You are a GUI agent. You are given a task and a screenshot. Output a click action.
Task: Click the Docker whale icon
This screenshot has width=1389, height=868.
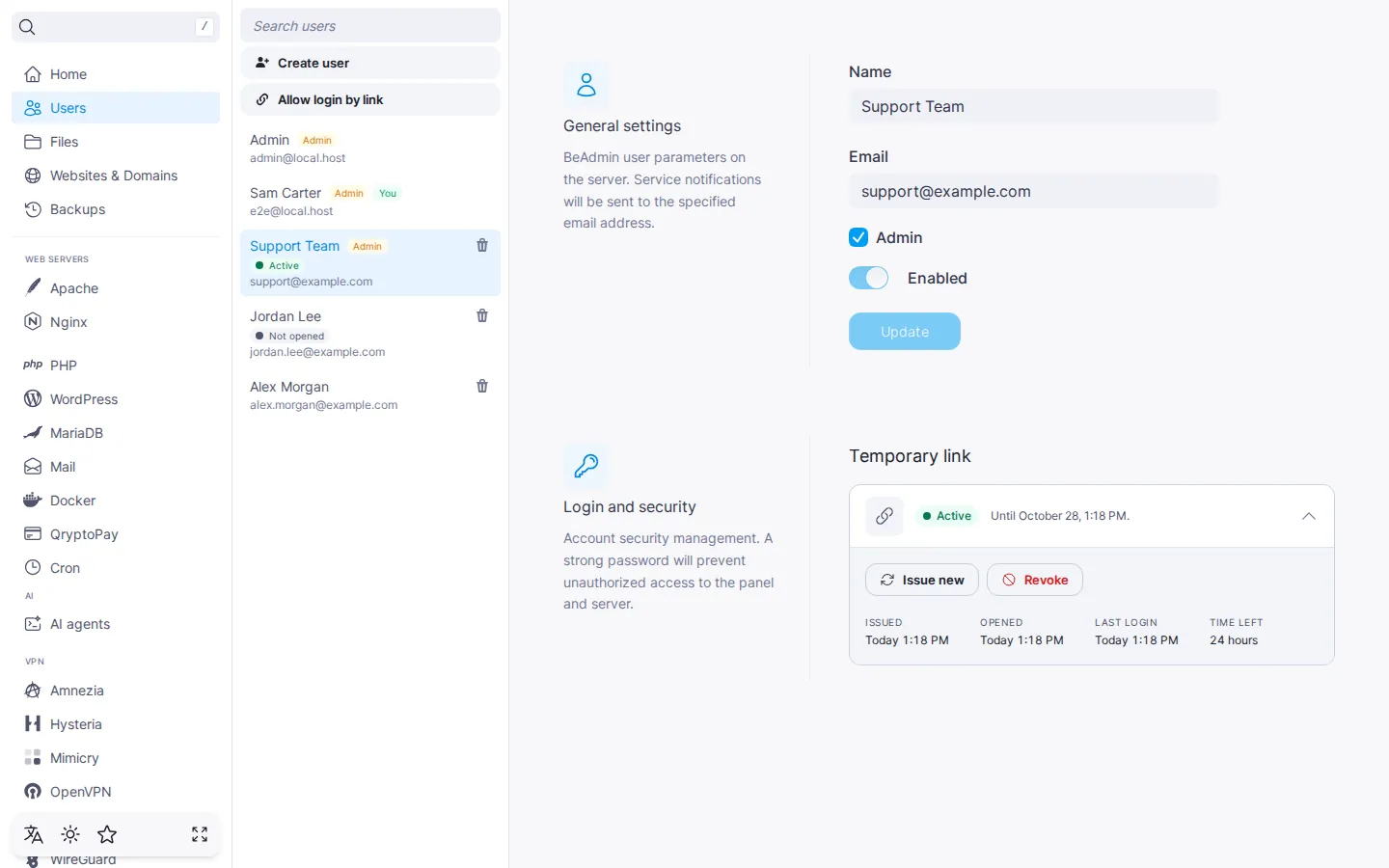(33, 501)
